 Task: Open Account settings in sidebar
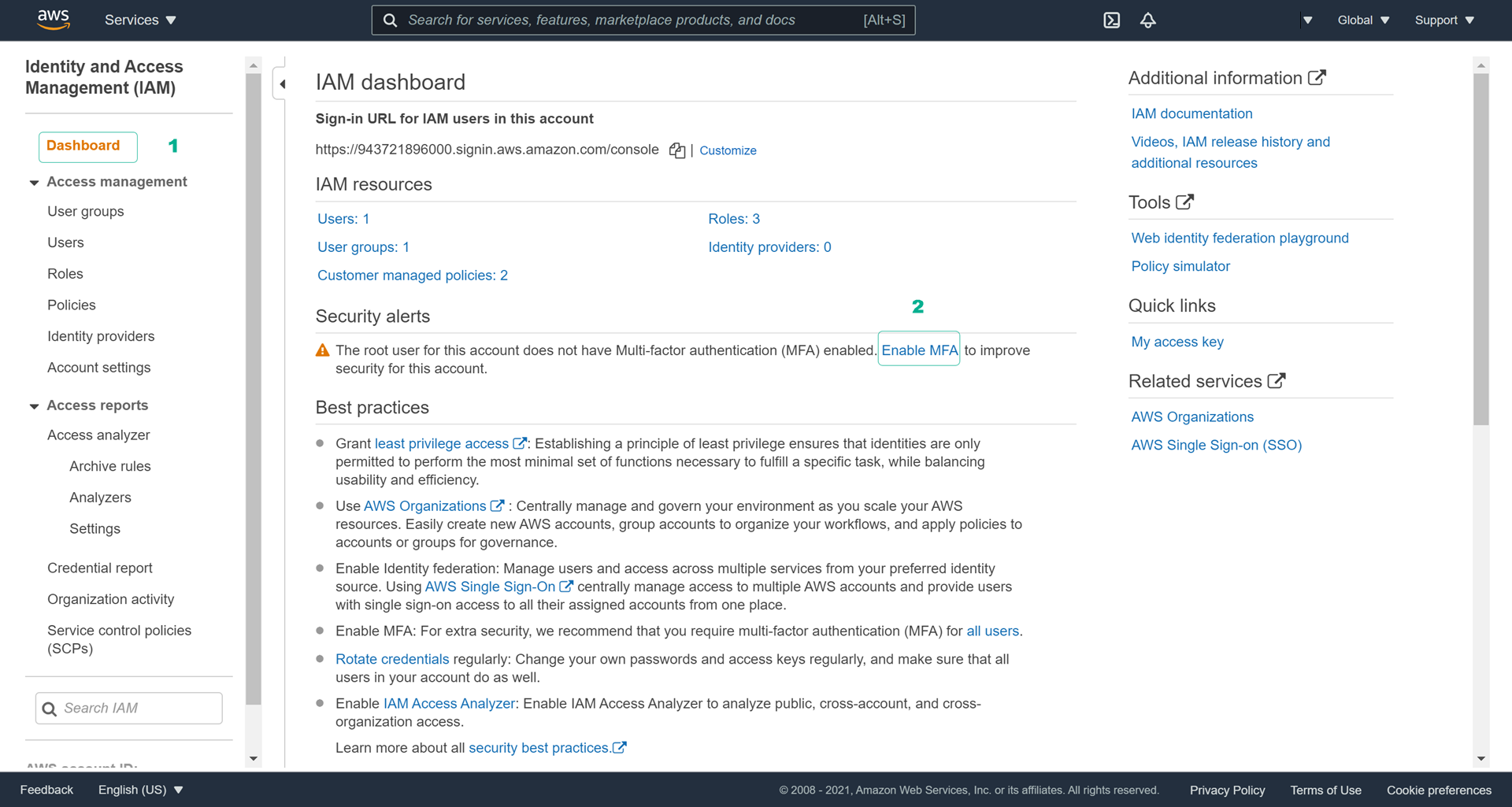click(x=98, y=368)
